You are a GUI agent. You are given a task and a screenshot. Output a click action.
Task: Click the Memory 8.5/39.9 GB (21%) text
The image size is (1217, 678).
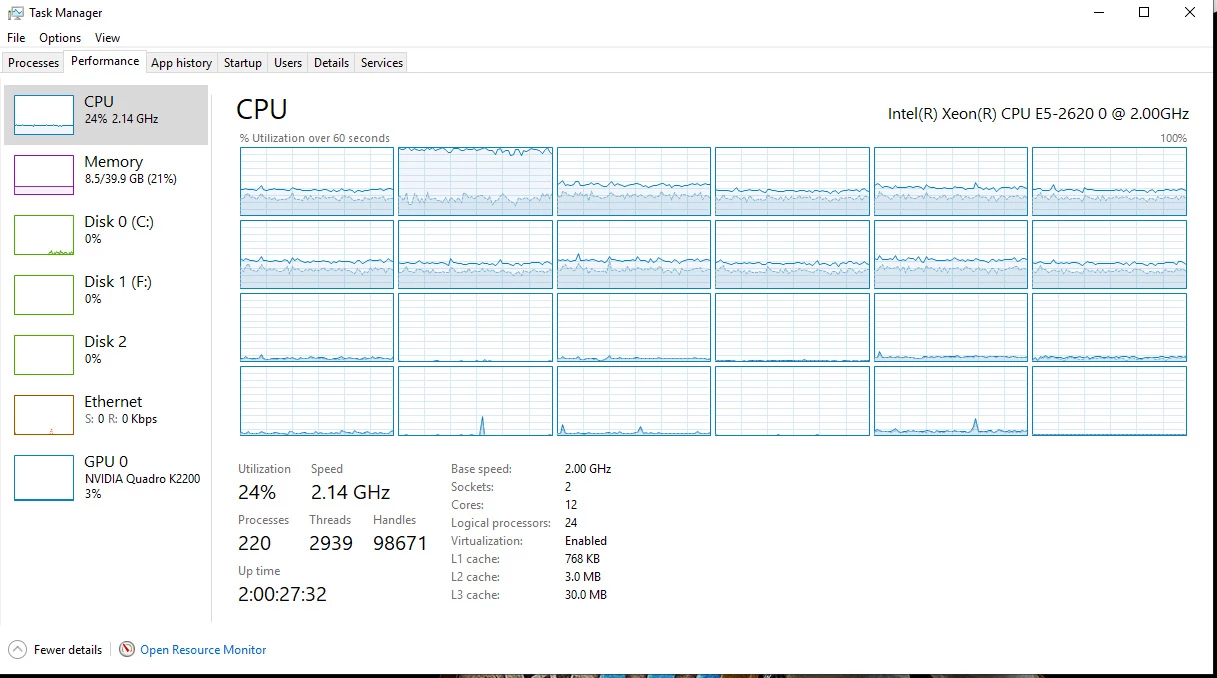click(130, 179)
